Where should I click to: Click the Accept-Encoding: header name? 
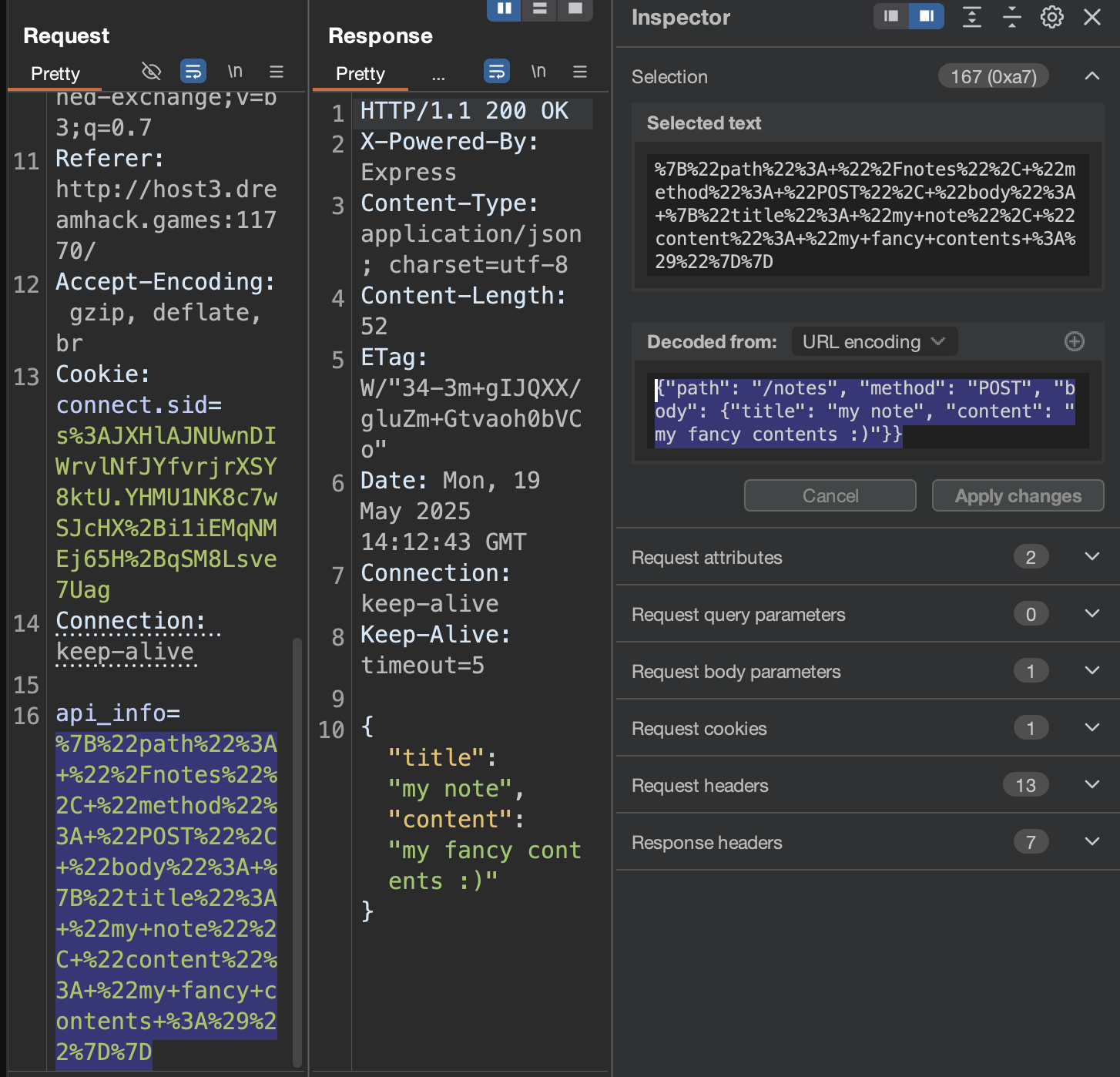pyautogui.click(x=165, y=282)
